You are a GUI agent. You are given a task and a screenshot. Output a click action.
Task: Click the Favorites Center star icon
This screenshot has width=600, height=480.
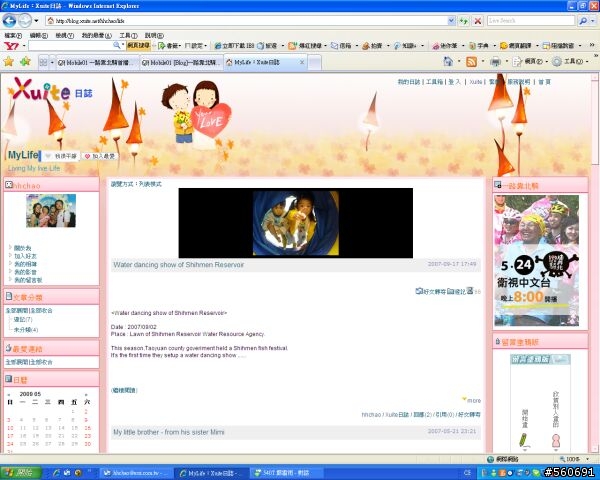(8, 61)
